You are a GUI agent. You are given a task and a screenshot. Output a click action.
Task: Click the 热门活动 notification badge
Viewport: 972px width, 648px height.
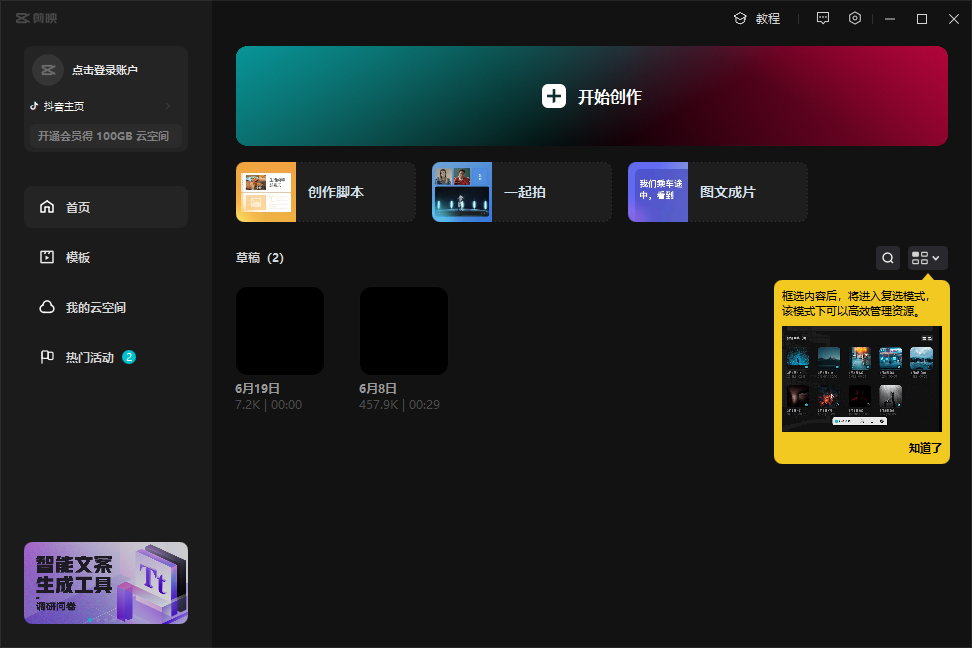click(129, 357)
